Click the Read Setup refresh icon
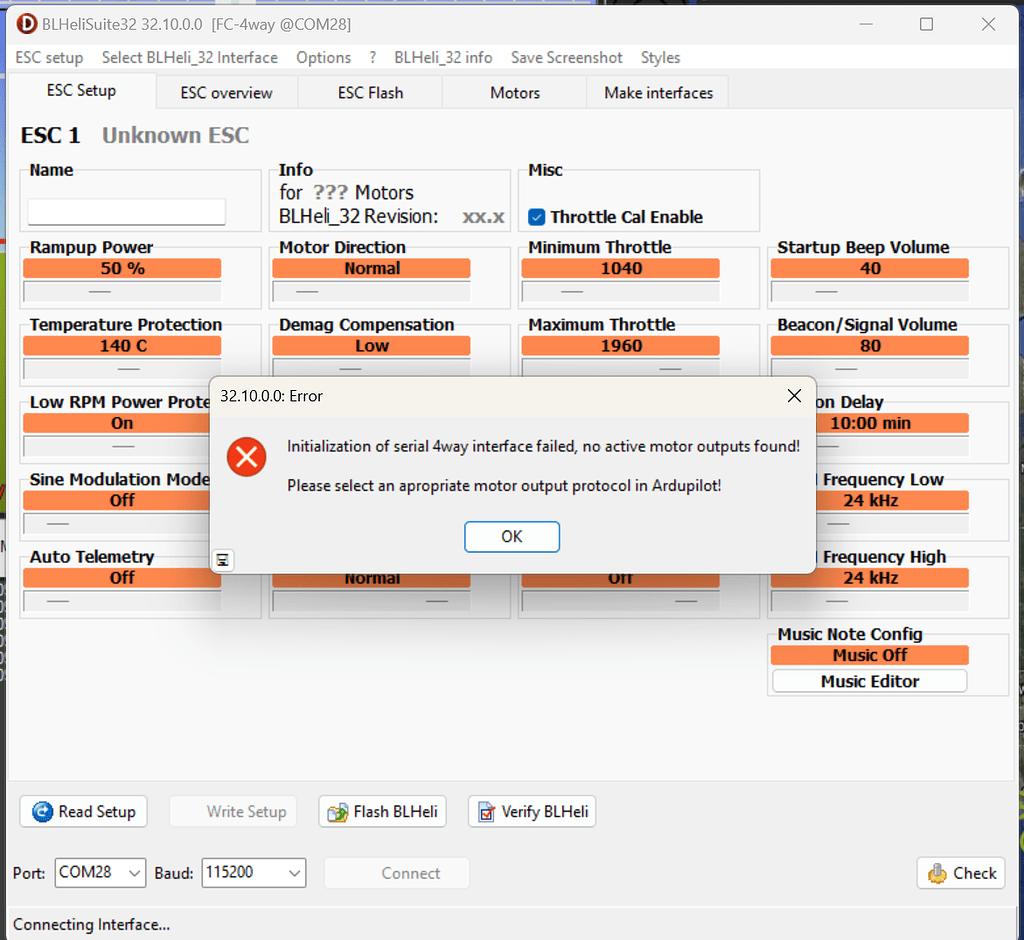Viewport: 1024px width, 940px height. 42,812
